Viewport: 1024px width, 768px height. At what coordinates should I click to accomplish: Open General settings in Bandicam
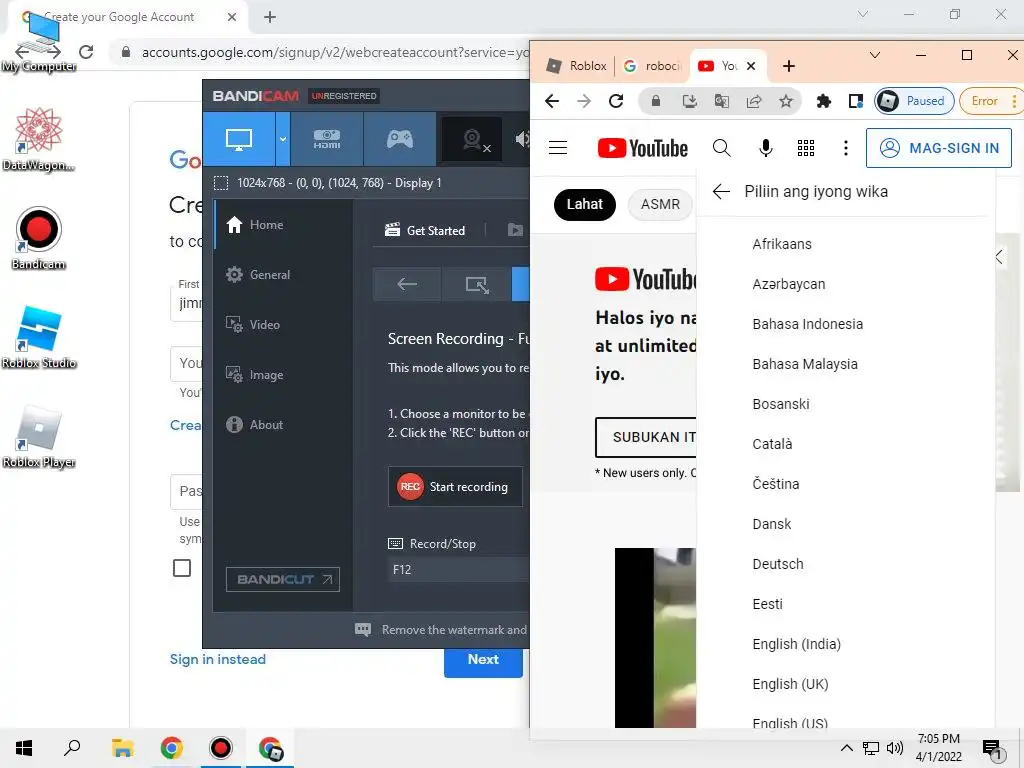258,275
